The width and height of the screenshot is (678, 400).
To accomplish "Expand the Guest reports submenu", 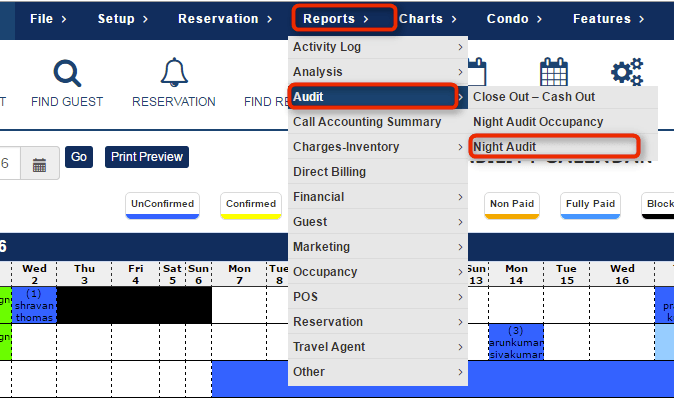I will tap(378, 222).
